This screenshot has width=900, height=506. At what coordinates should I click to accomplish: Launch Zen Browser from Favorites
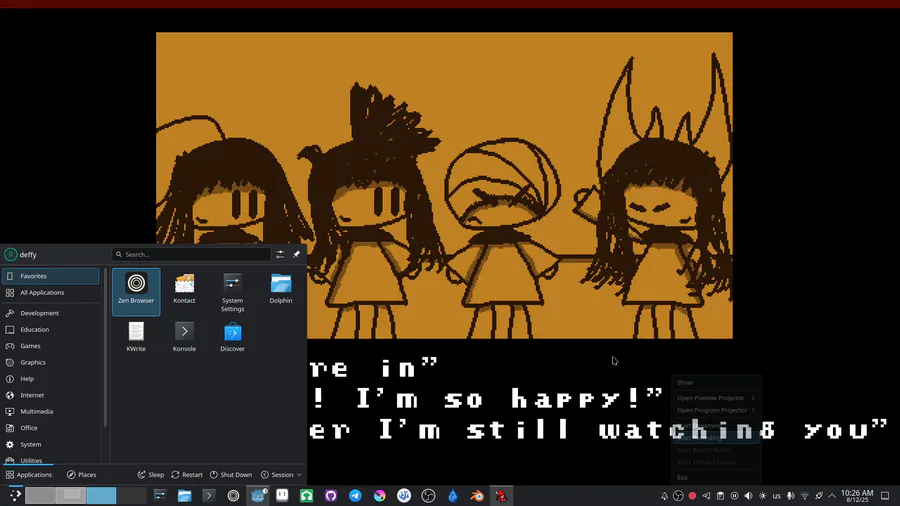pos(136,291)
